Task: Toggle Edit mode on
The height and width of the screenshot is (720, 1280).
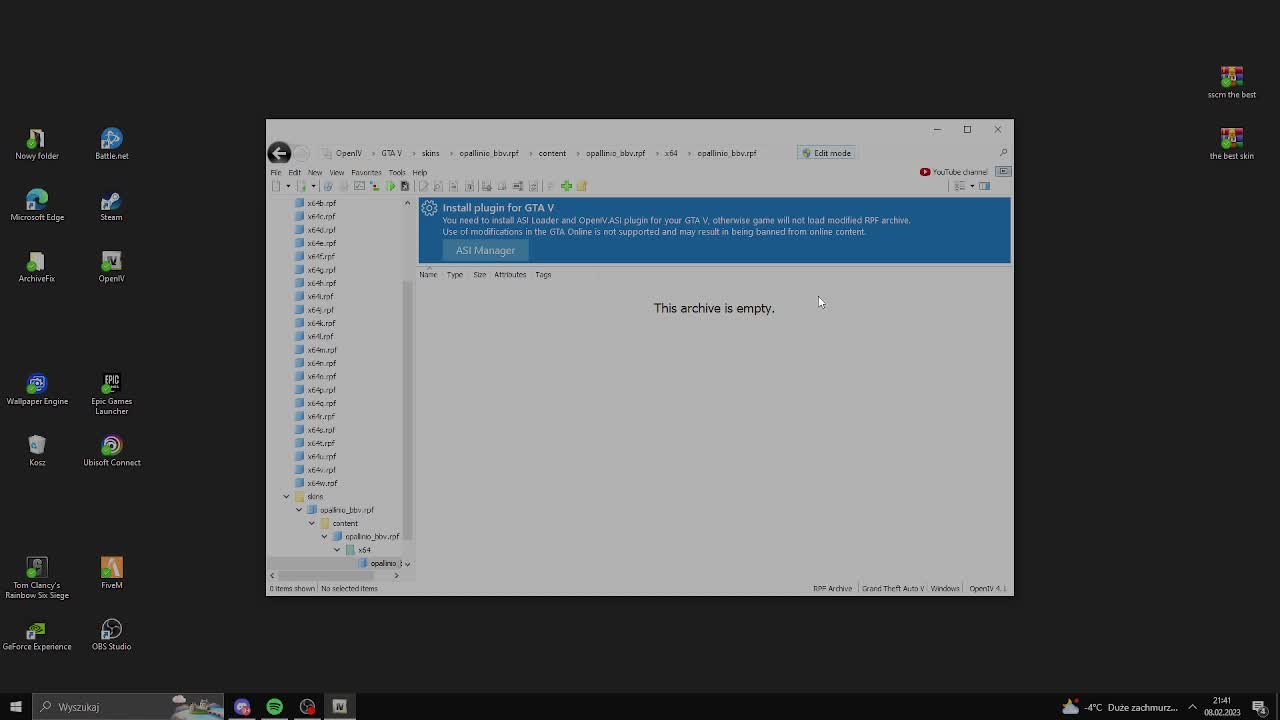Action: click(826, 152)
